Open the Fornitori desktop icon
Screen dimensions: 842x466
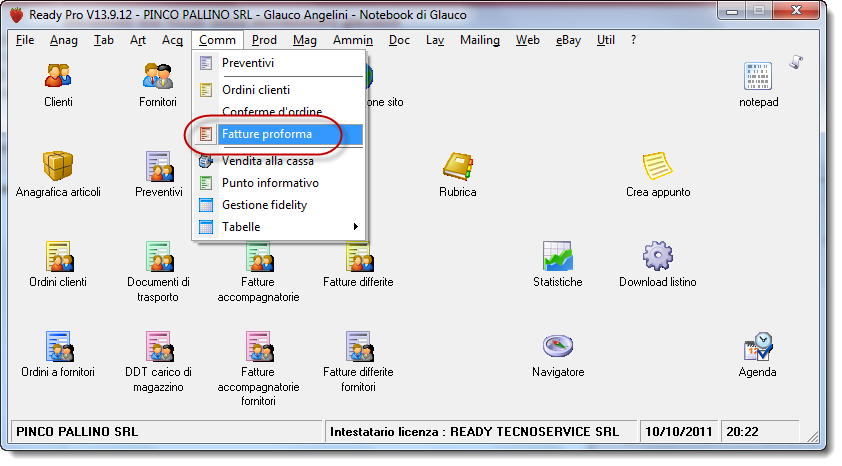point(157,76)
